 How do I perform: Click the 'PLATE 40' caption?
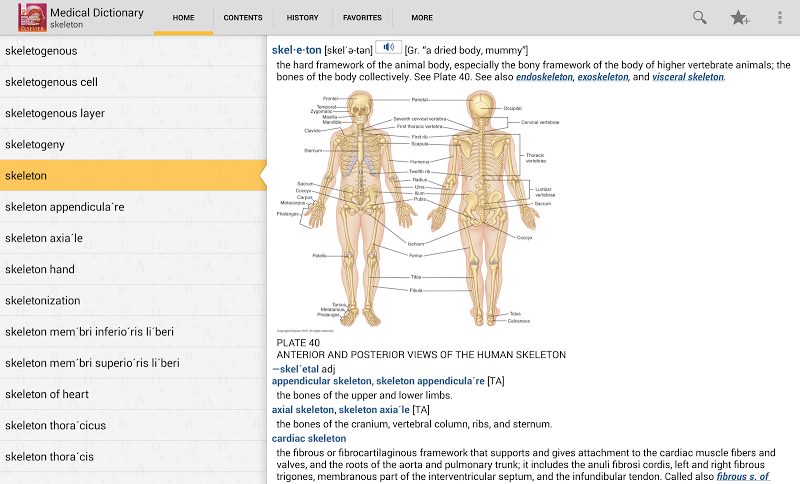pyautogui.click(x=298, y=343)
